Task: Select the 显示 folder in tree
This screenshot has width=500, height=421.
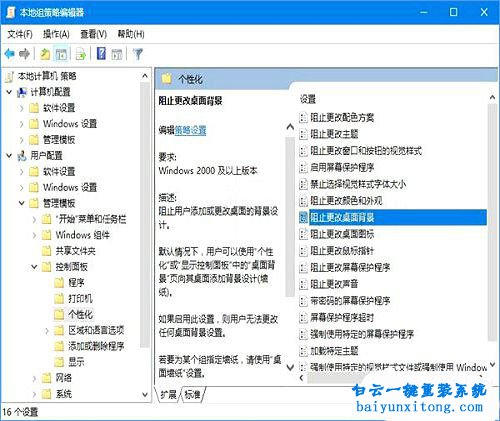Action: [76, 362]
